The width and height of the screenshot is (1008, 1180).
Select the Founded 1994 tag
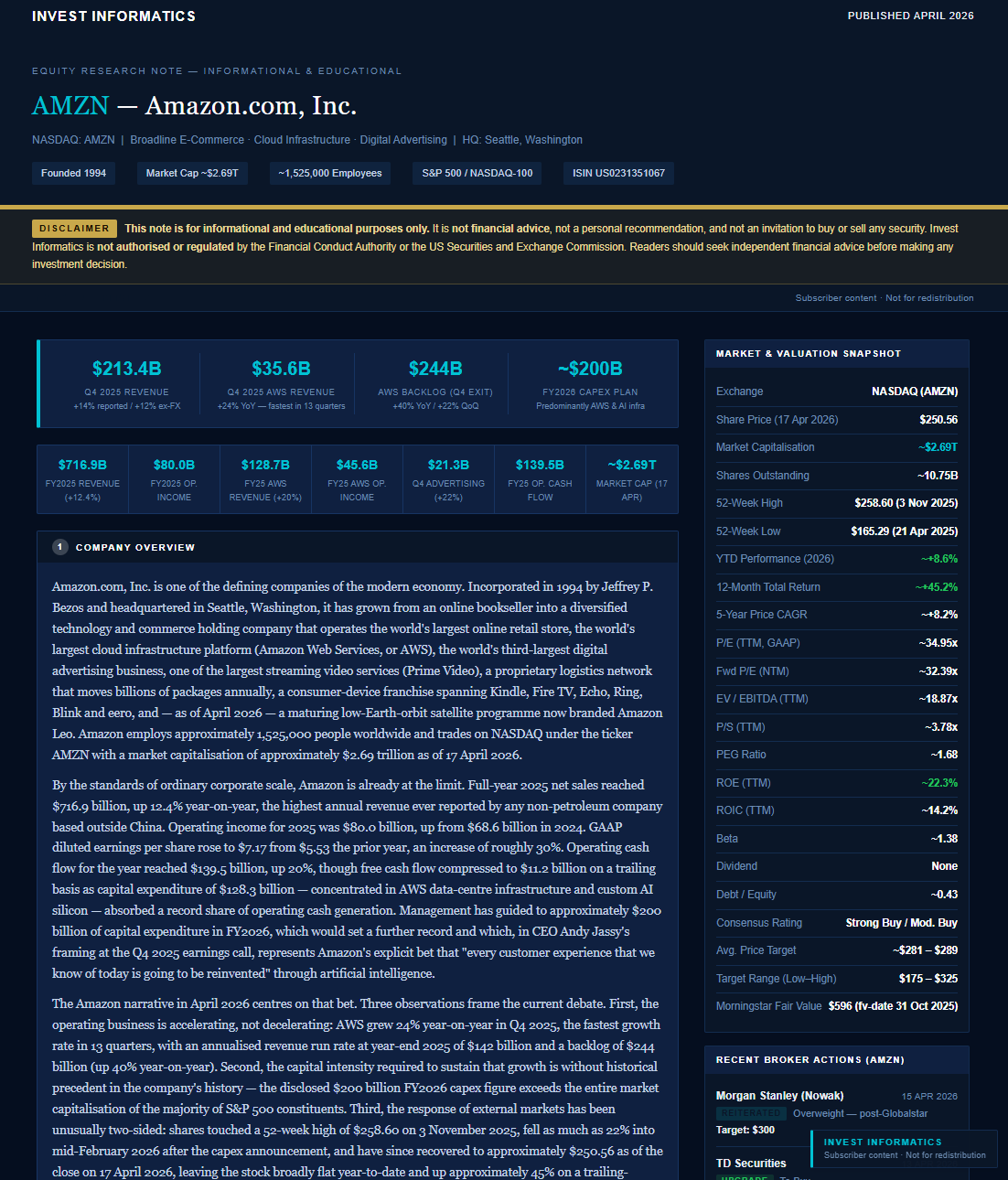click(x=73, y=173)
